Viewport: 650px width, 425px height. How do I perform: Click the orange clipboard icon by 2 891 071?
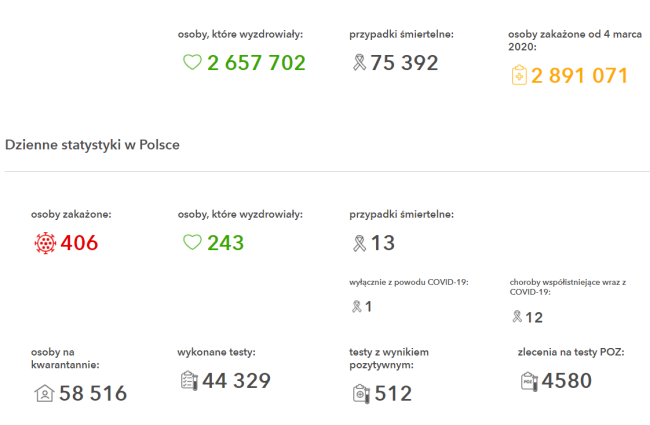pos(519,75)
